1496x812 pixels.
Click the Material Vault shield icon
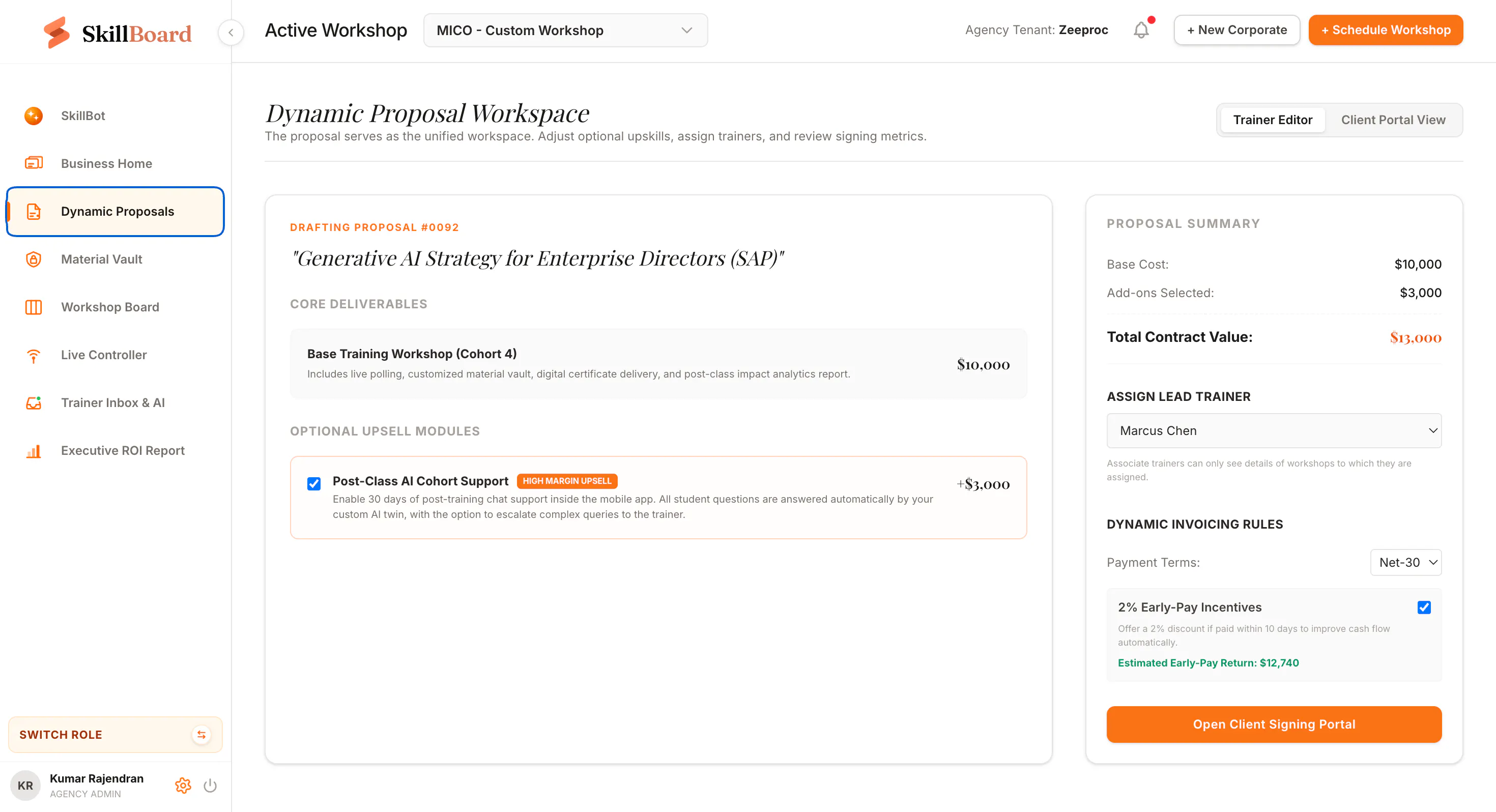point(33,259)
